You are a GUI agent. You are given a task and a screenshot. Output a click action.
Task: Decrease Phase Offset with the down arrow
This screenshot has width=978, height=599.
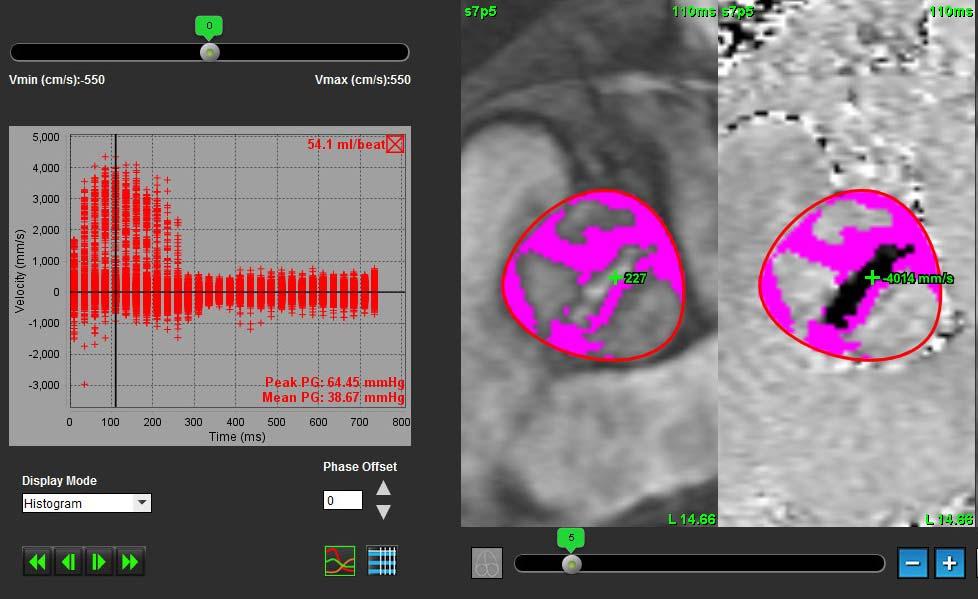tap(384, 512)
